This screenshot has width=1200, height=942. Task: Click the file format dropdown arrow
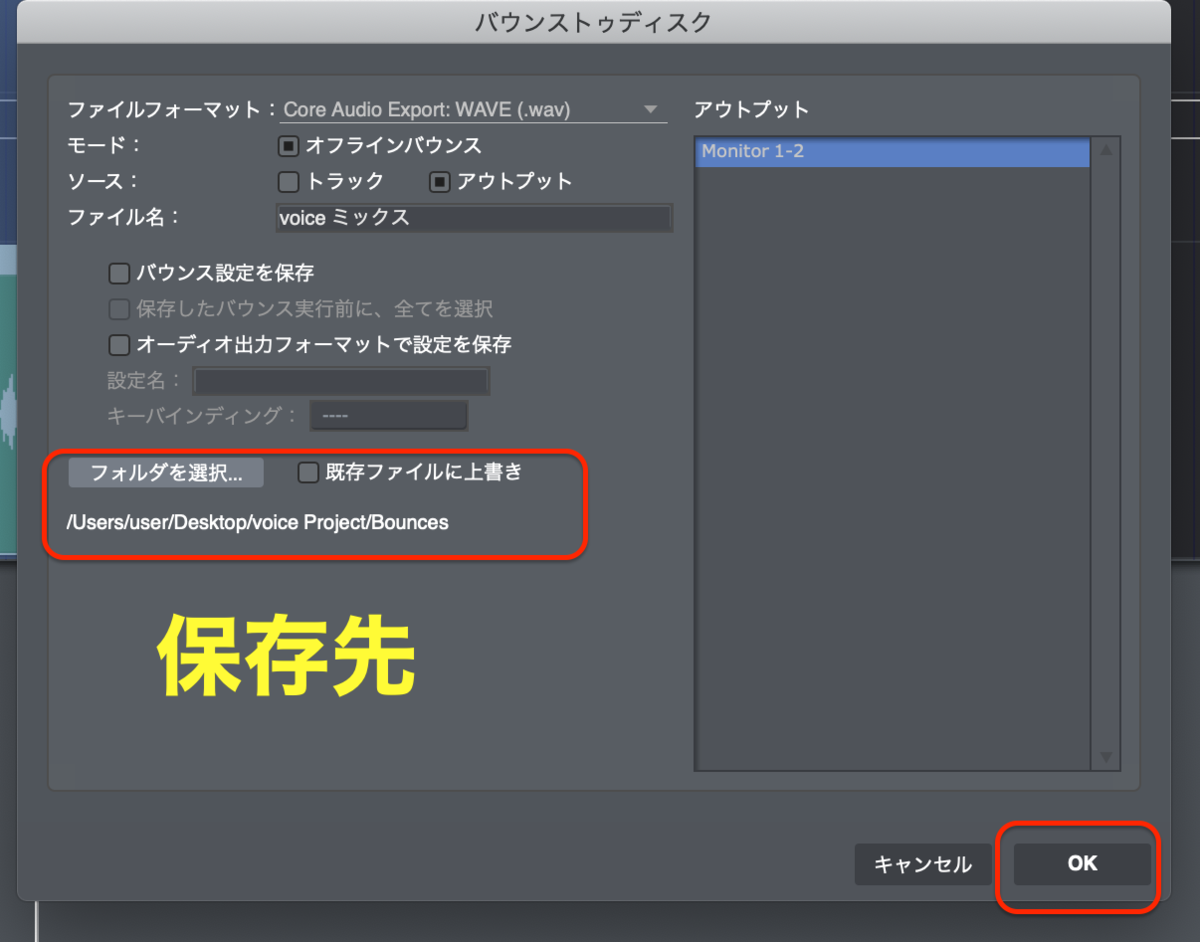651,110
